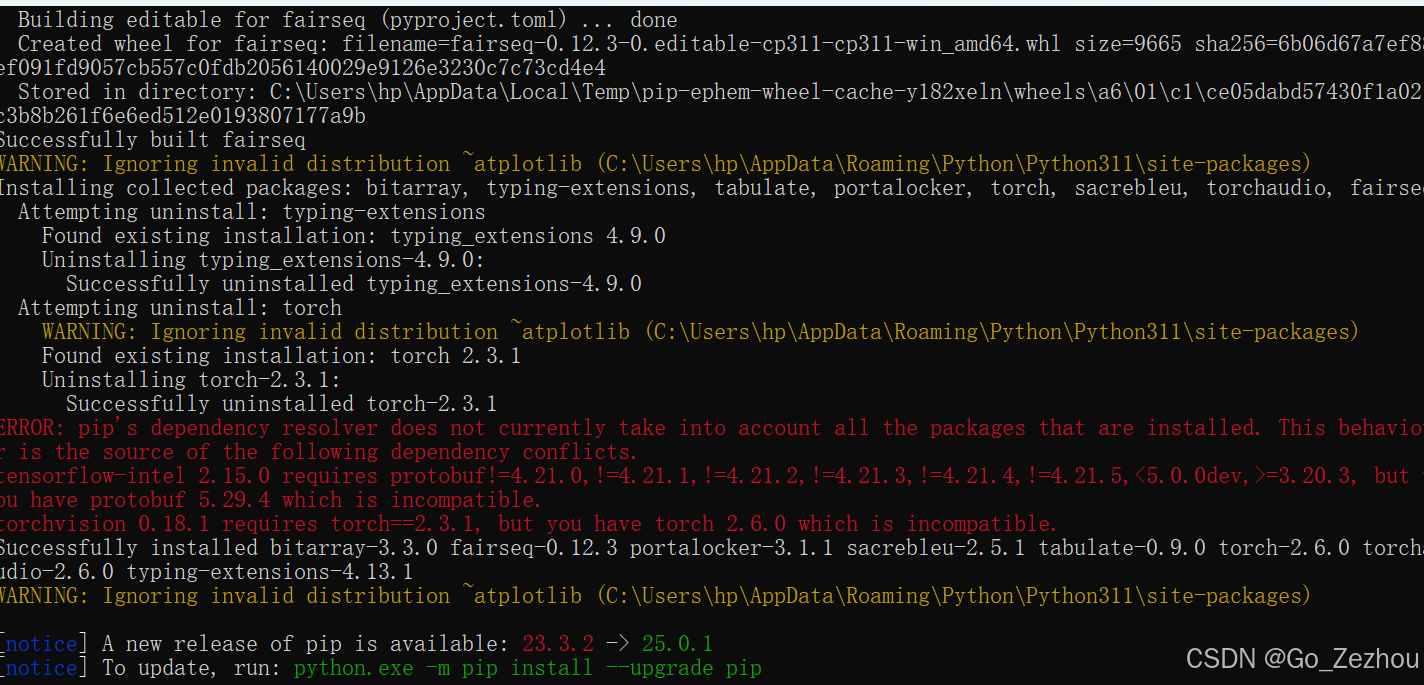Image resolution: width=1424 pixels, height=685 pixels.
Task: Click the "To update, run:" text
Action: point(191,668)
